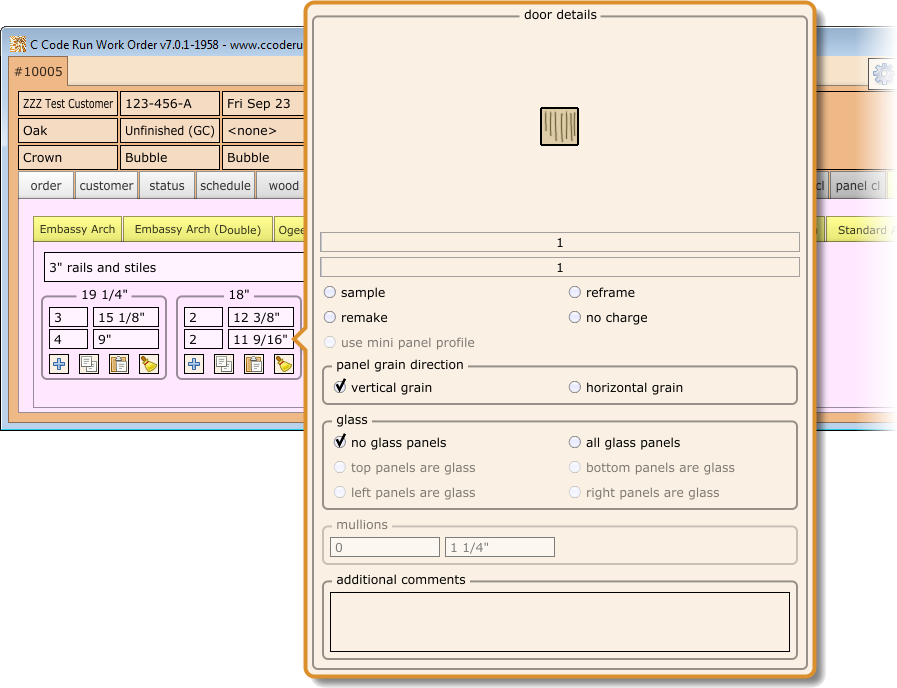
Task: Select the wood grain door preview thumbnail
Action: 559,127
